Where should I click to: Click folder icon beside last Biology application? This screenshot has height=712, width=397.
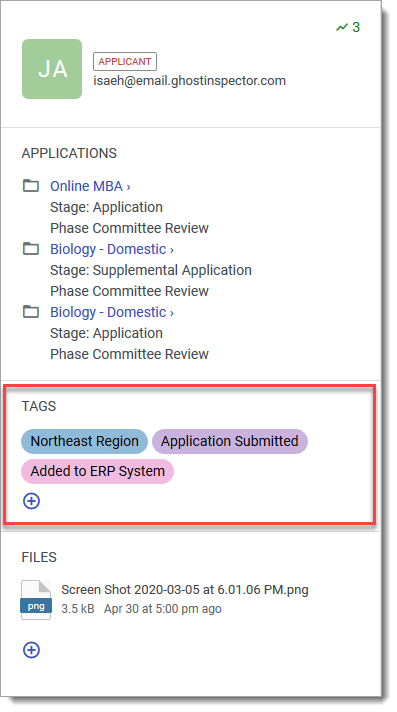pyautogui.click(x=31, y=312)
